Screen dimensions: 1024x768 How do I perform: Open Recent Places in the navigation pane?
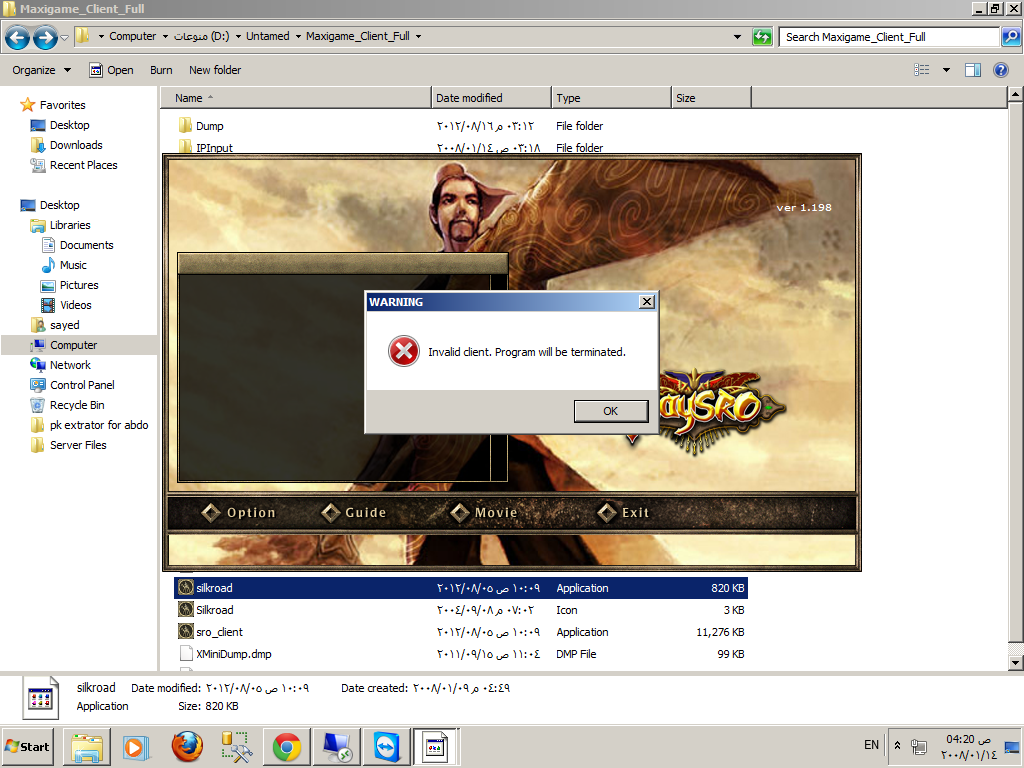pyautogui.click(x=83, y=165)
